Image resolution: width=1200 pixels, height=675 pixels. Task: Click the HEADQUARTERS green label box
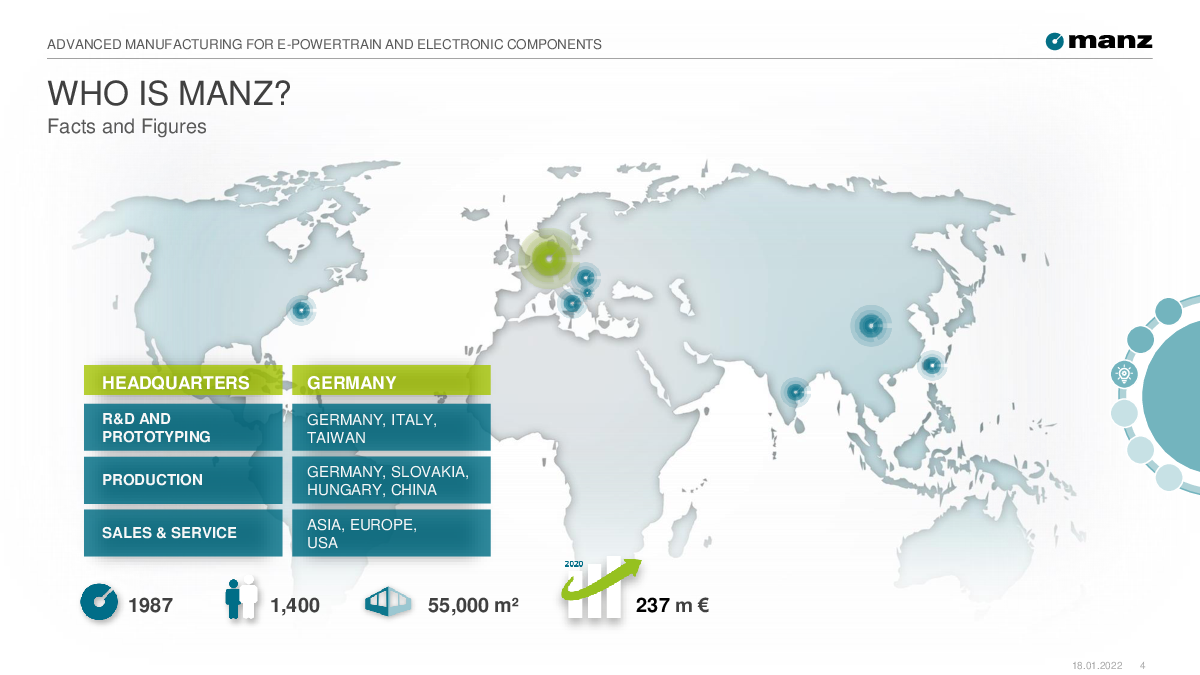(x=183, y=382)
